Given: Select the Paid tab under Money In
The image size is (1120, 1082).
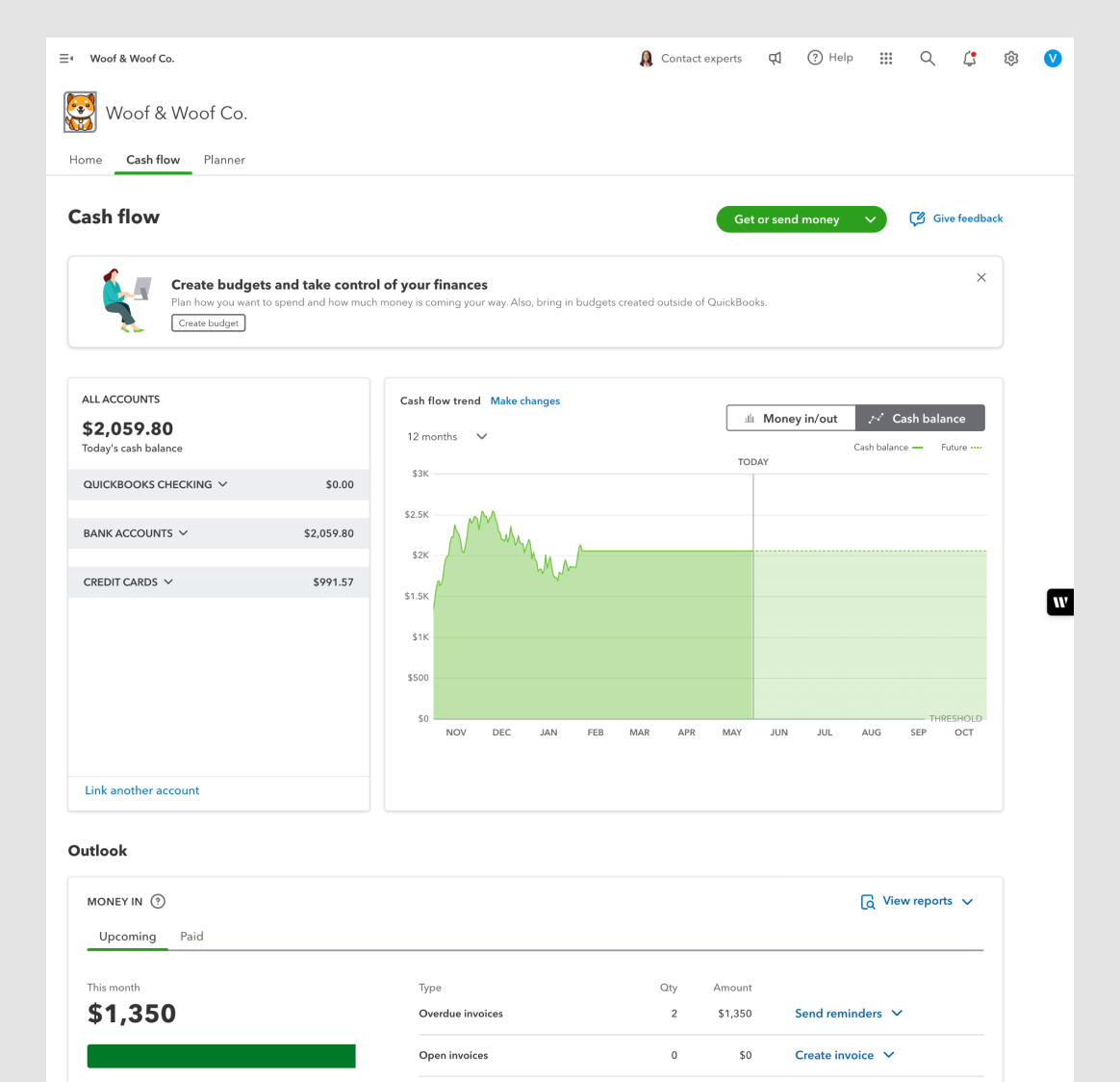Looking at the screenshot, I should pos(191,936).
